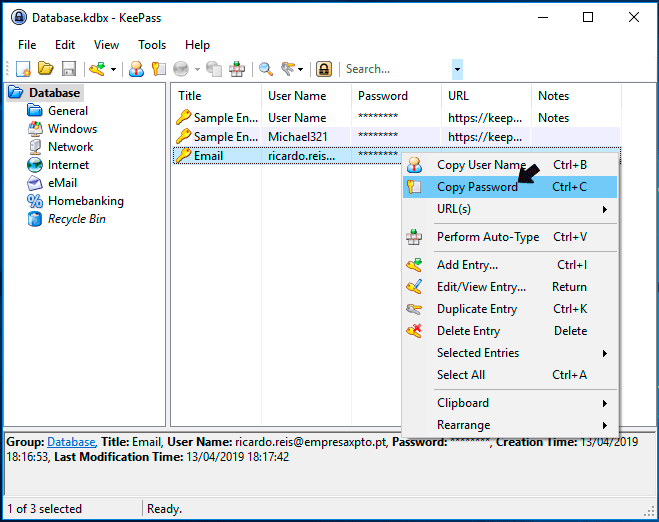Viewport: 659px width, 522px height.
Task: Expand the Clipboard submenu
Action: (509, 403)
